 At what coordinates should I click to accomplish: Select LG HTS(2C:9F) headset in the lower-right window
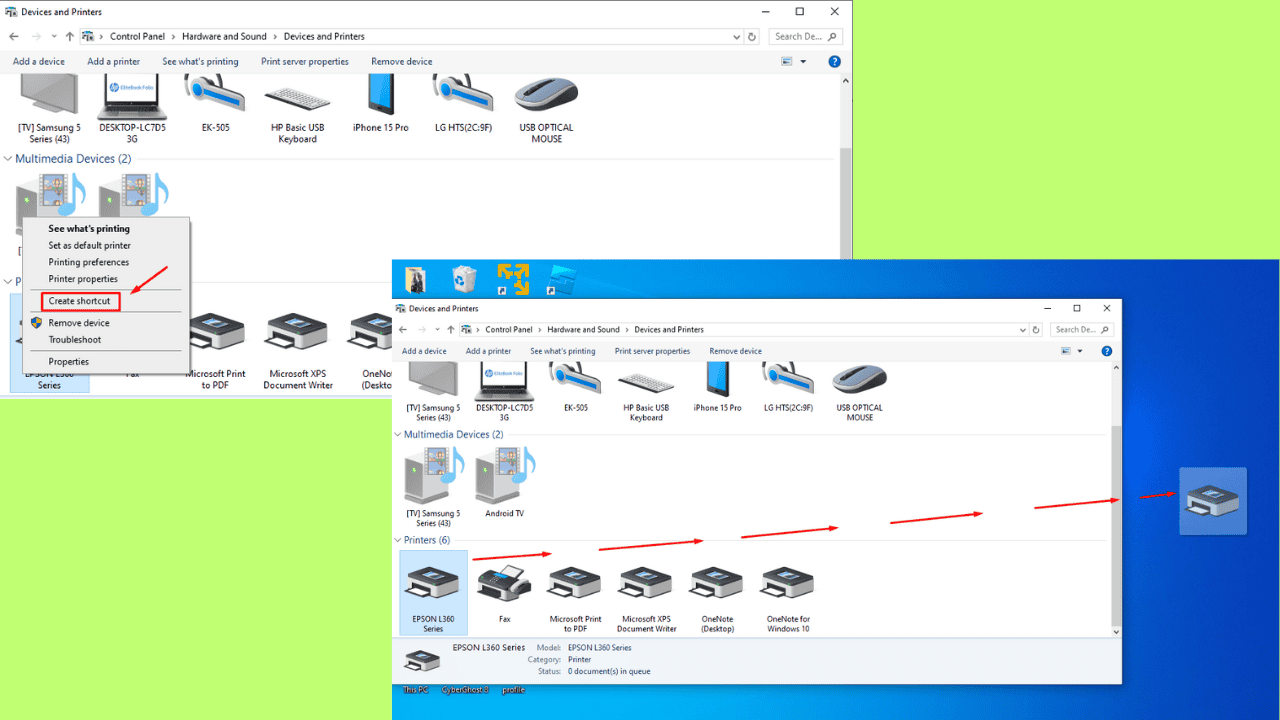pos(788,386)
